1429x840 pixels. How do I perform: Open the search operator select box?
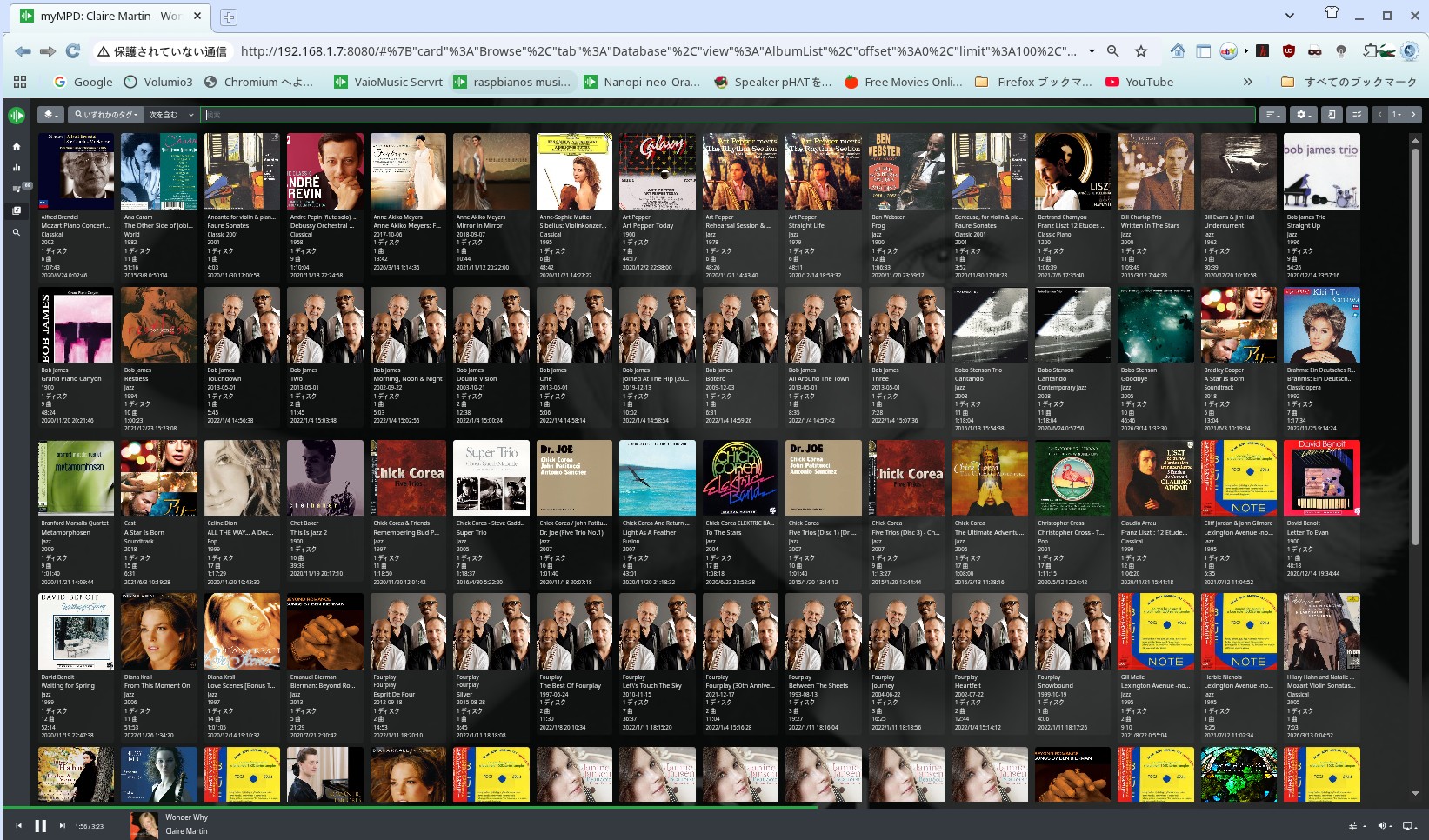click(171, 115)
